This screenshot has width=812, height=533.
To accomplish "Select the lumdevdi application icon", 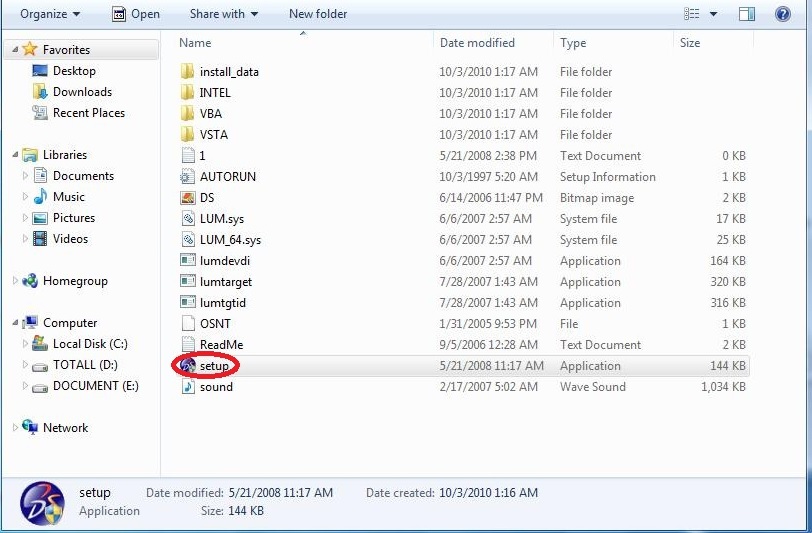I will (x=187, y=261).
